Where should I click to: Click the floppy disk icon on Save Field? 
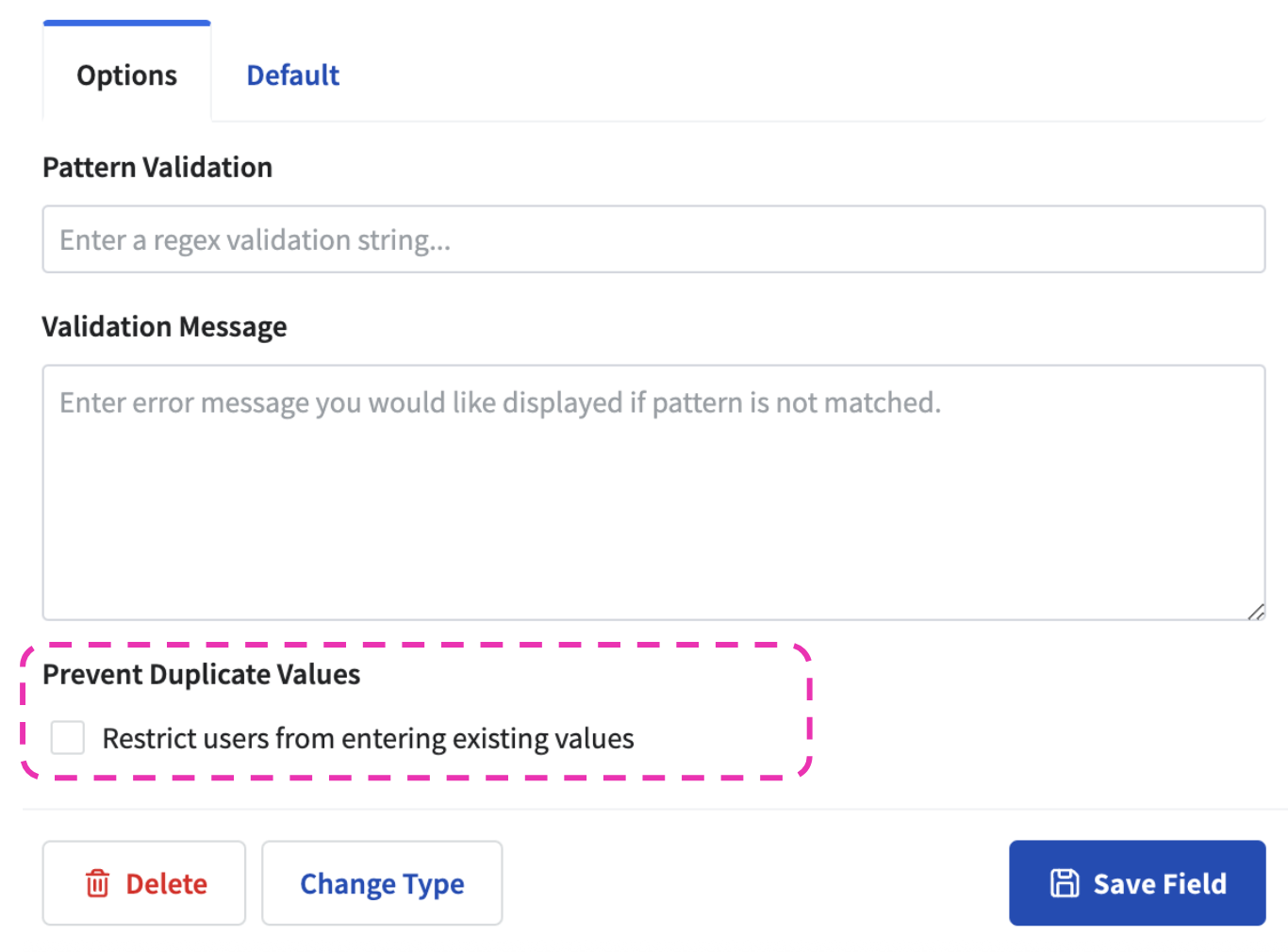[x=1065, y=883]
